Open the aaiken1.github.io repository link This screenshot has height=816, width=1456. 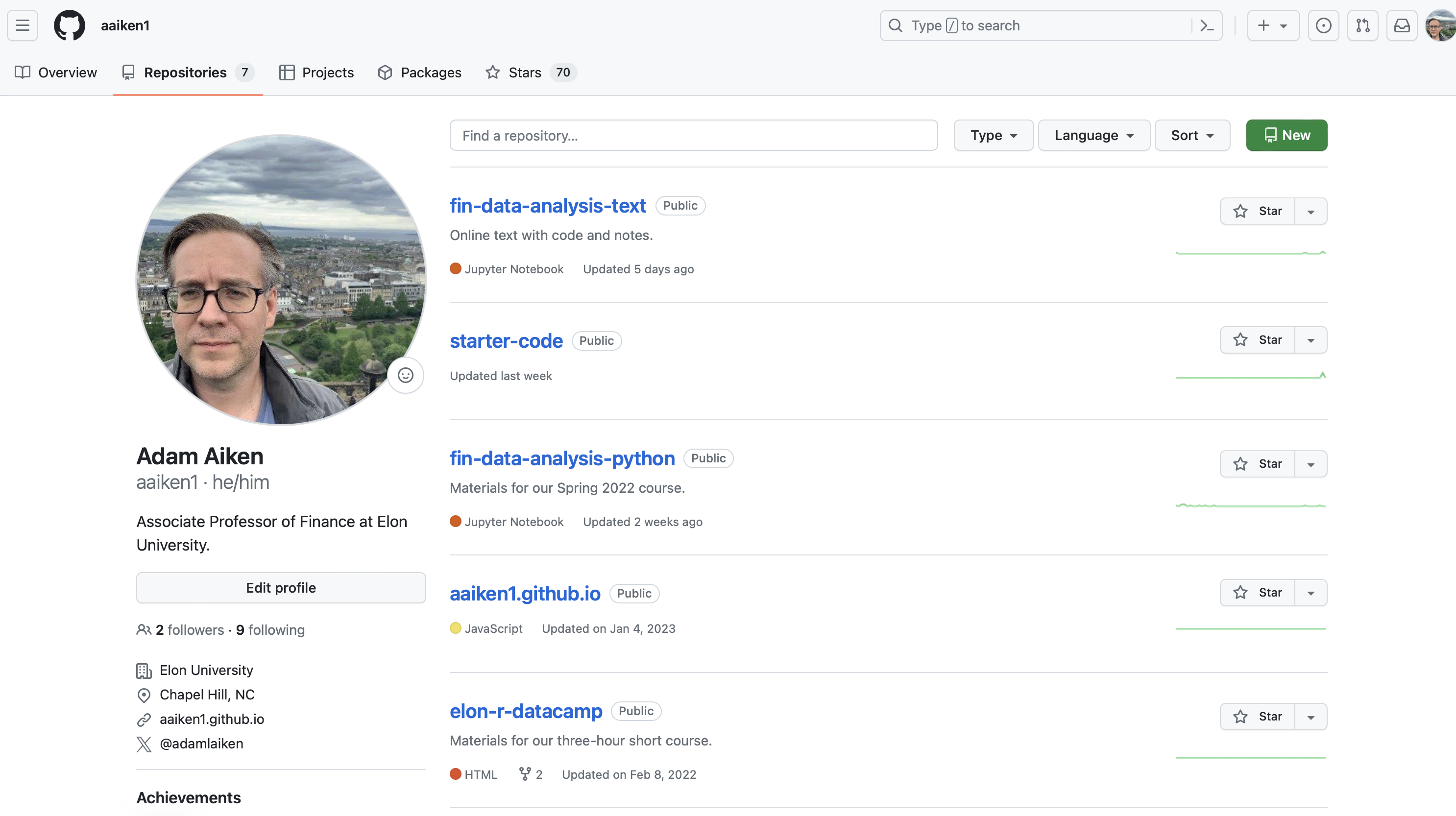(x=525, y=593)
